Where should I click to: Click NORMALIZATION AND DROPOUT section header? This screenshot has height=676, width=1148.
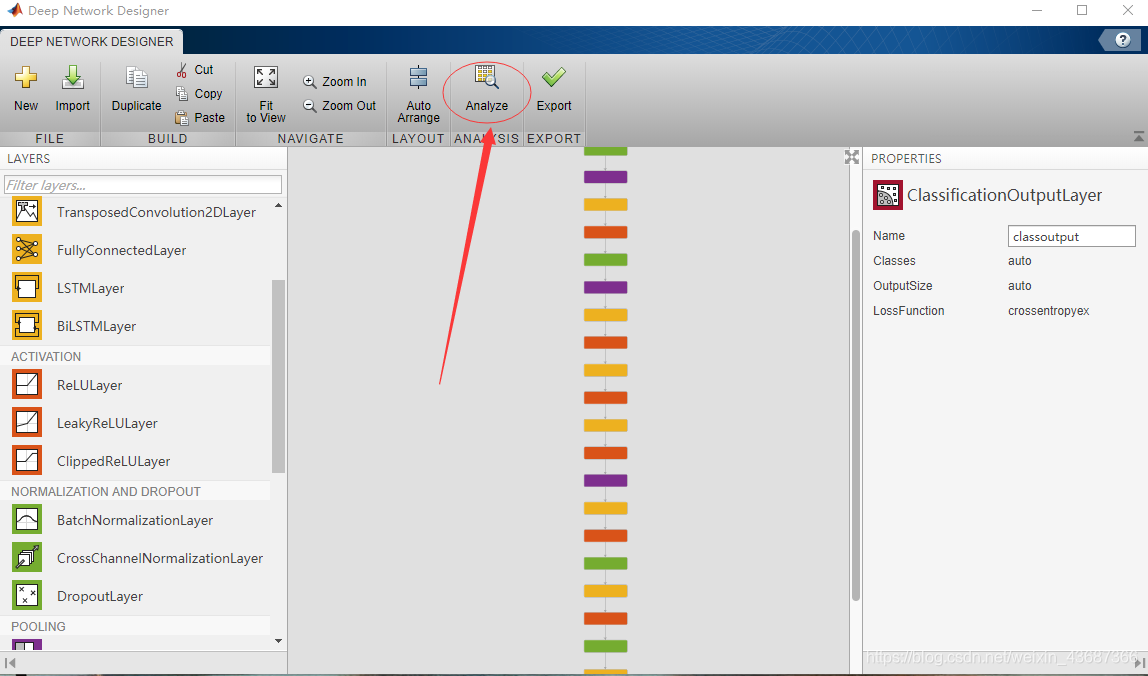pyautogui.click(x=105, y=491)
